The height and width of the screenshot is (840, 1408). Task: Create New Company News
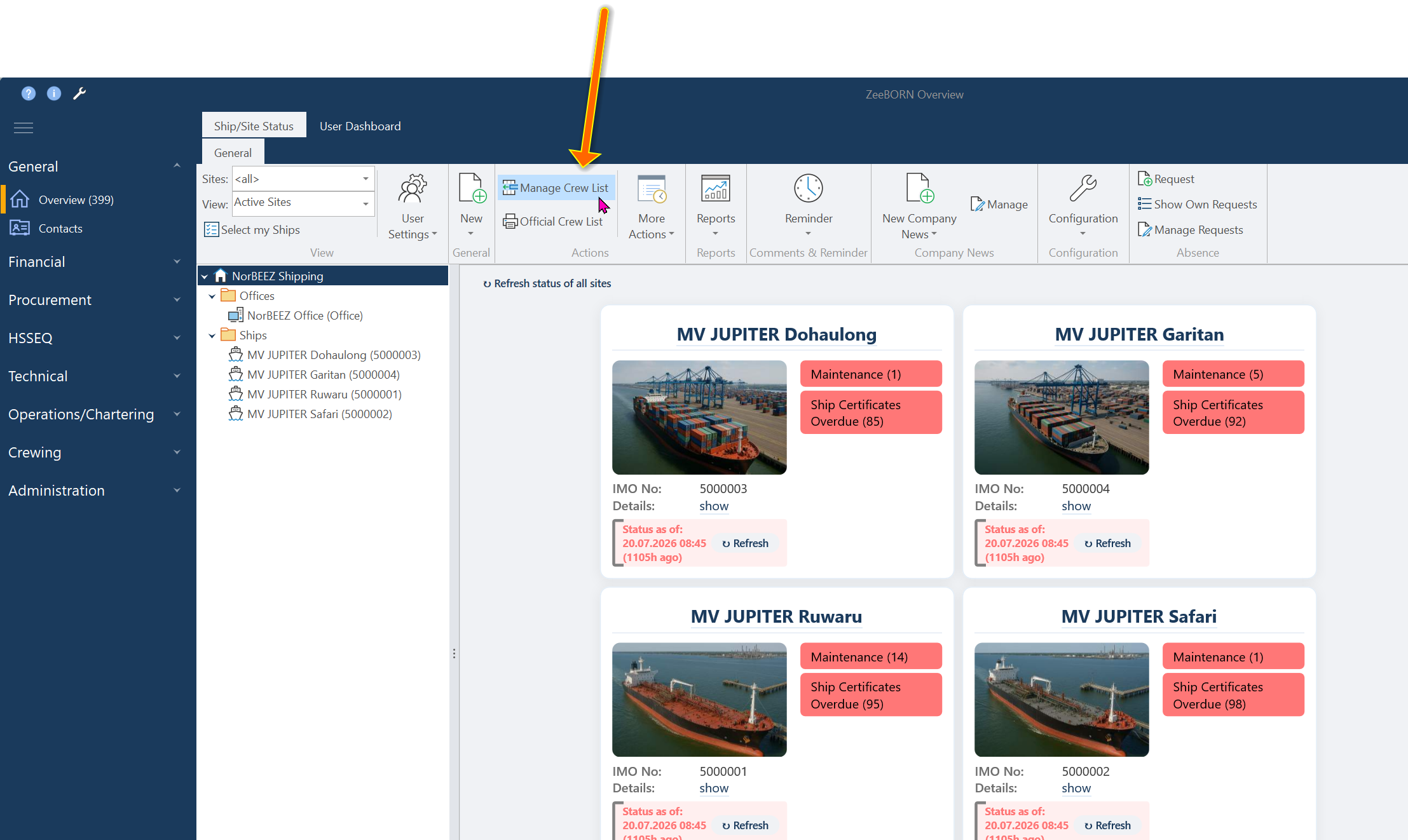(x=919, y=207)
